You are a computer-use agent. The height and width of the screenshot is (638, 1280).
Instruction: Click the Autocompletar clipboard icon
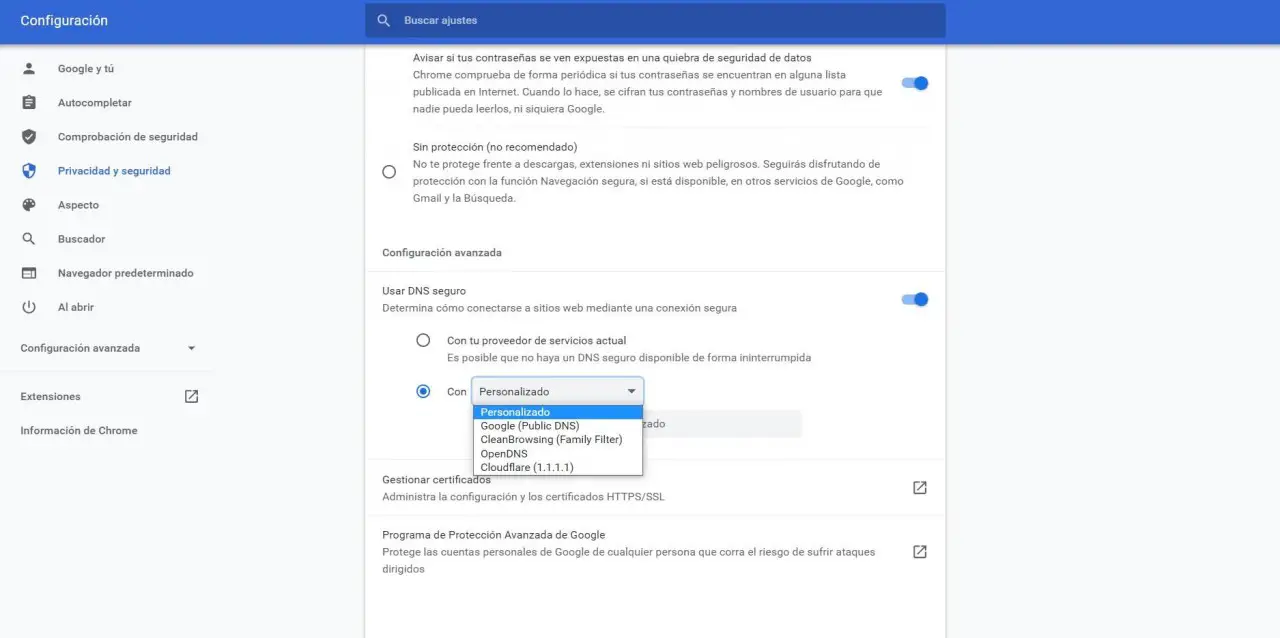(29, 103)
